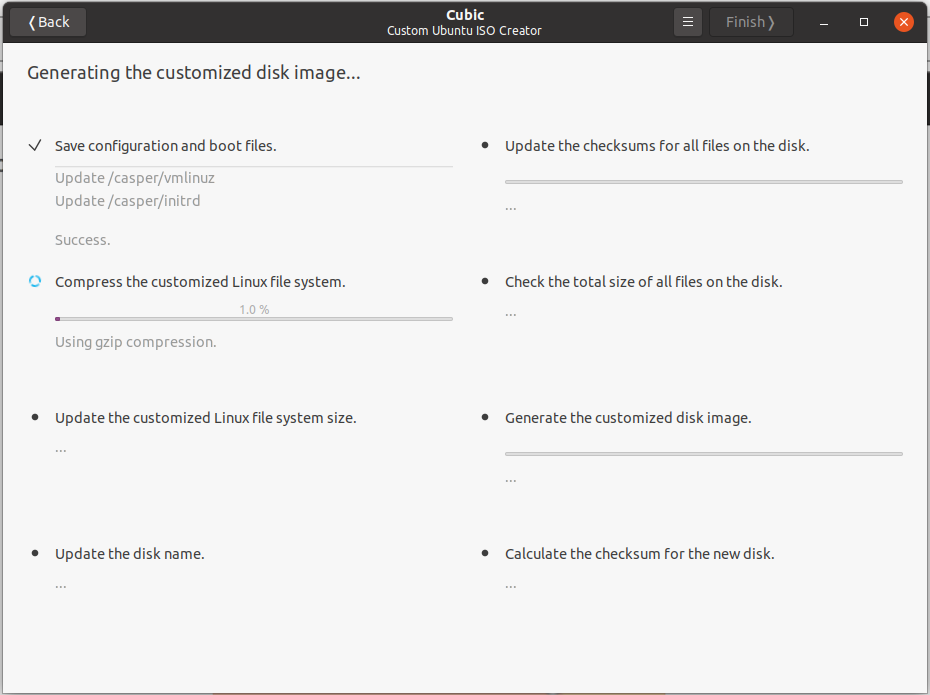Minimize the Cubic window

pos(824,22)
